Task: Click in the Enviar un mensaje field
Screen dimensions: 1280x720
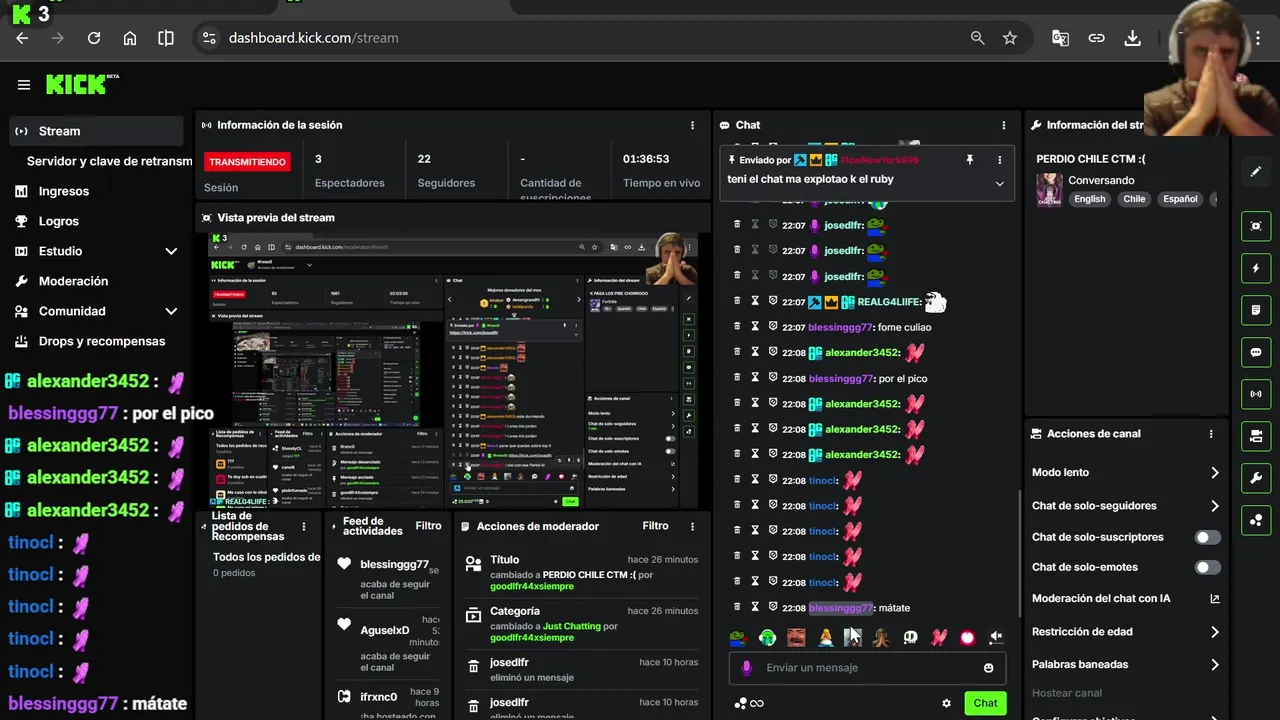Action: tap(867, 668)
